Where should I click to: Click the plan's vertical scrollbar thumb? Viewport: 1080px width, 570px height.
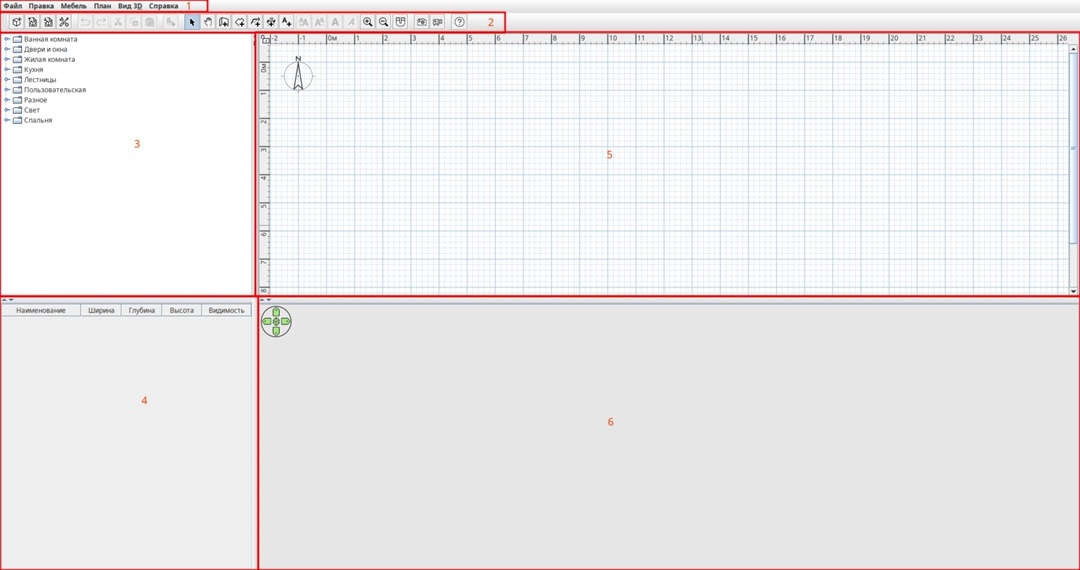click(x=1073, y=148)
